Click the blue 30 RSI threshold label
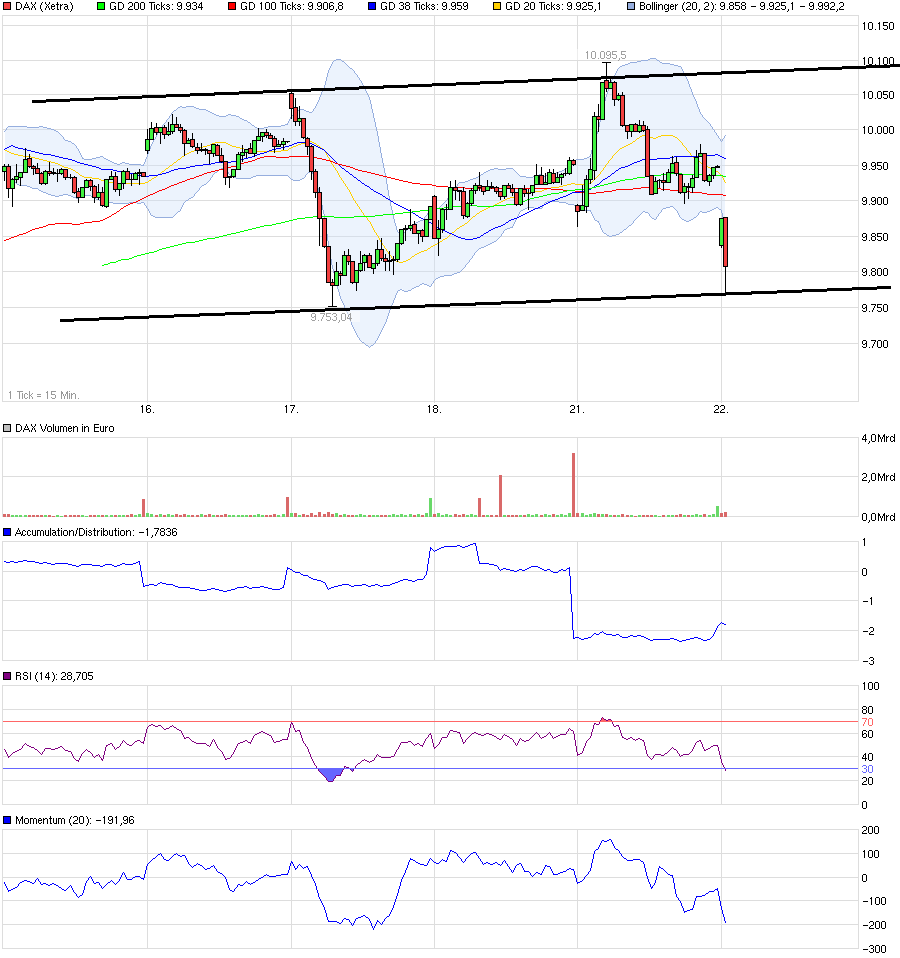Image resolution: width=900 pixels, height=958 pixels. click(x=867, y=769)
